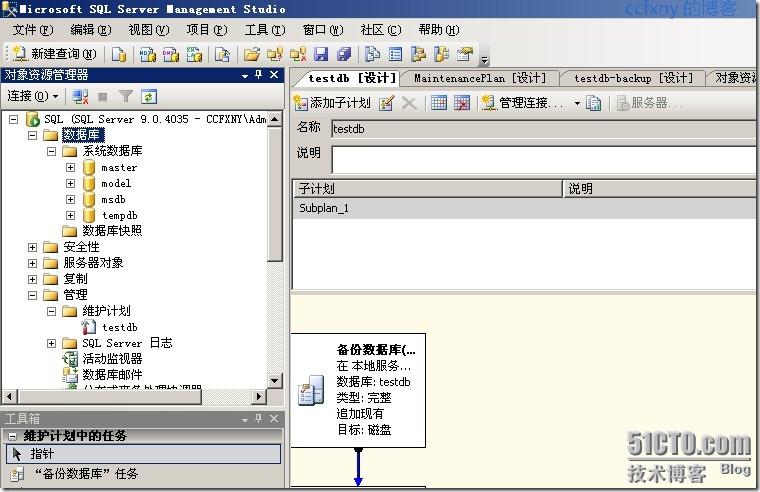Open the 帮助(H) menu
Viewport: 760px width, 492px height.
point(439,30)
